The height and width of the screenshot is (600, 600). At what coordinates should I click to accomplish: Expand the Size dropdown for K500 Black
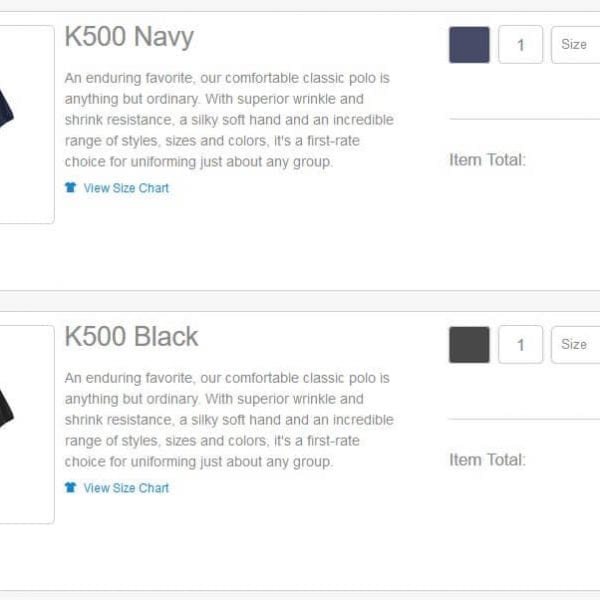coord(576,344)
